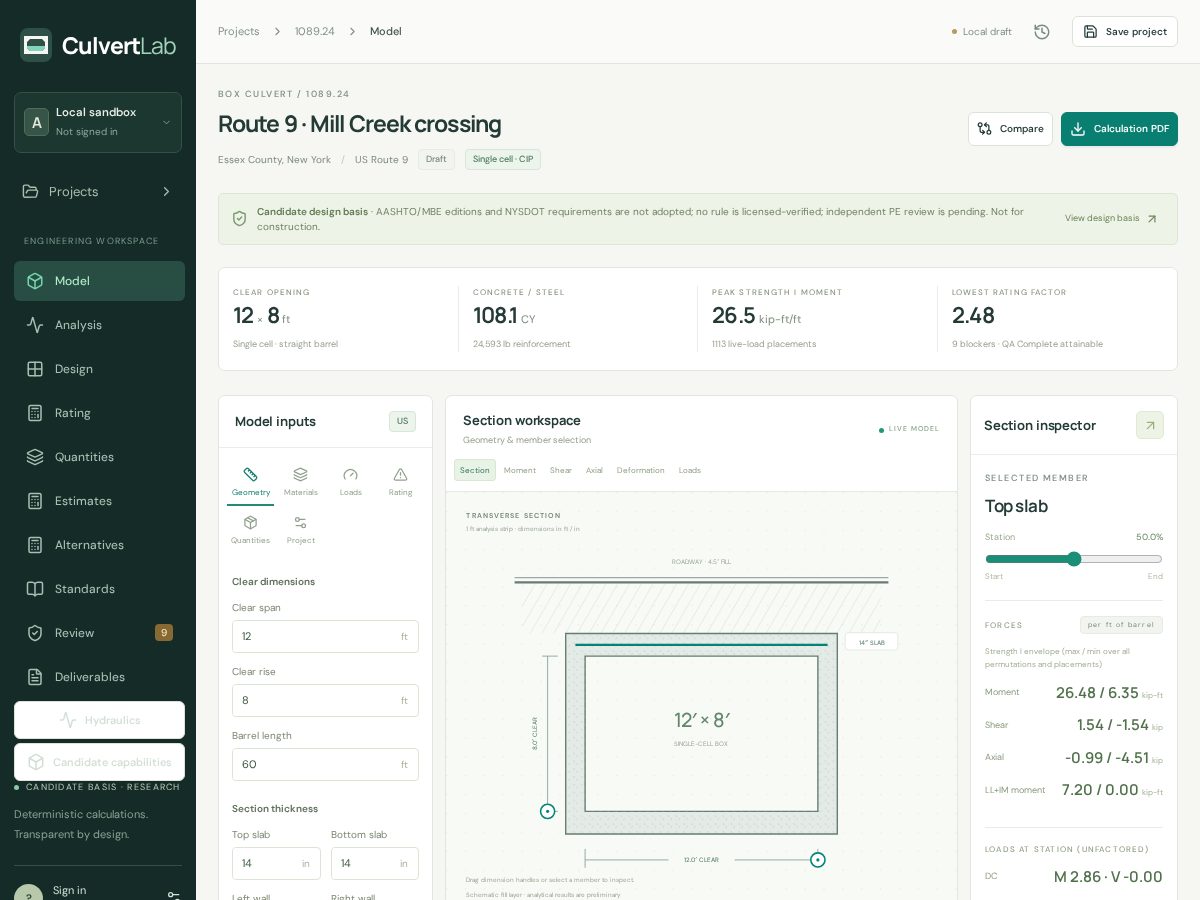Viewport: 1200px width, 900px height.
Task: Click the clear span dimension handle
Action: 818,860
